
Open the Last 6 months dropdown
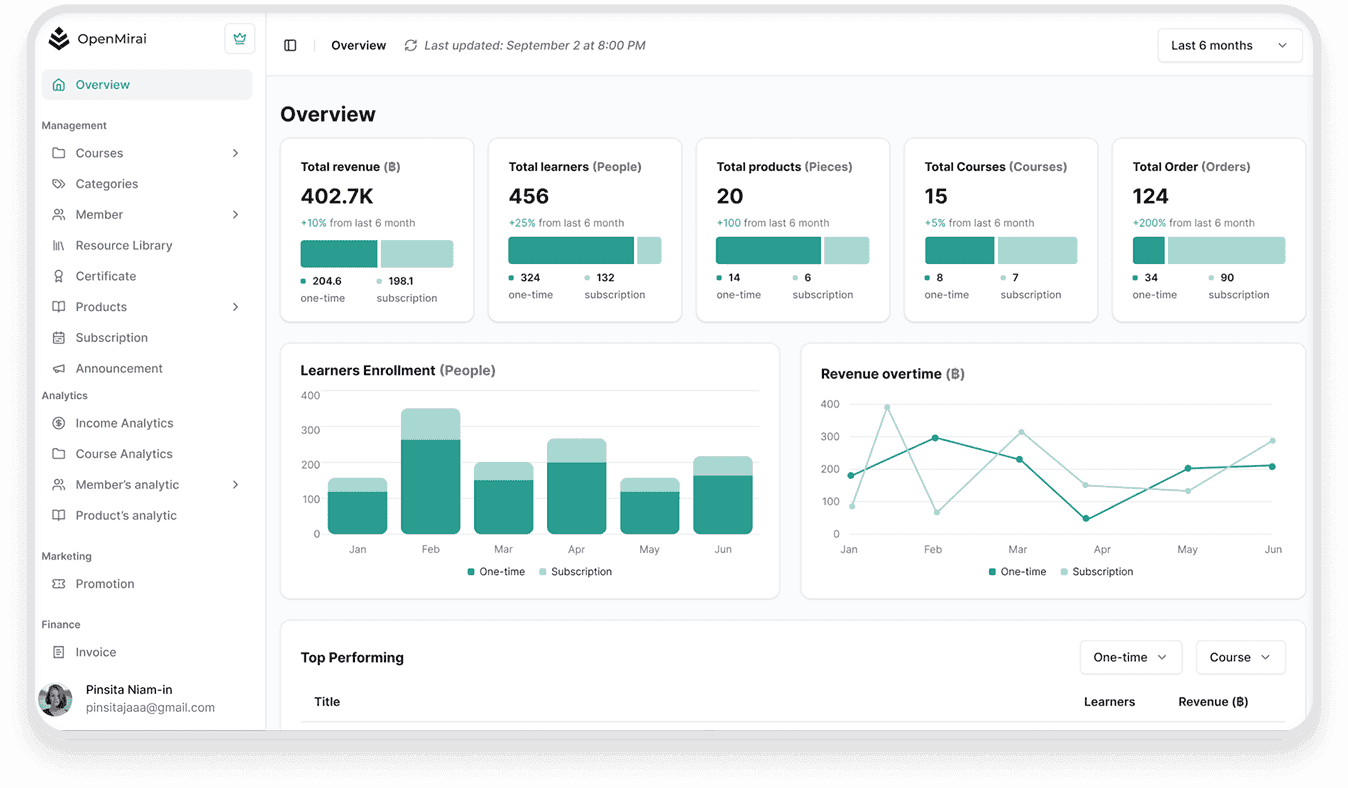[1229, 46]
